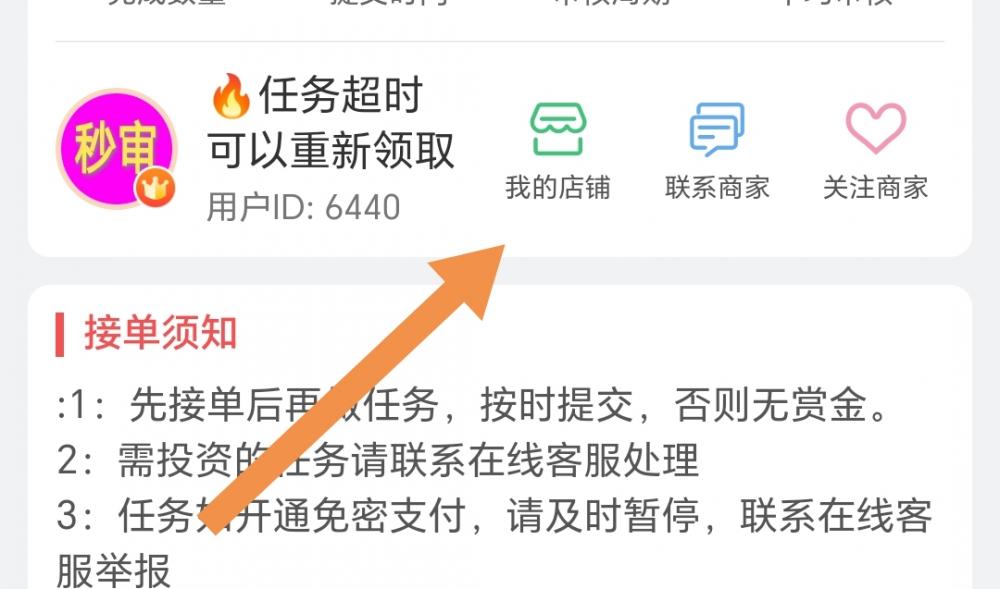Click the fire emoji before 任务超时

(231, 96)
